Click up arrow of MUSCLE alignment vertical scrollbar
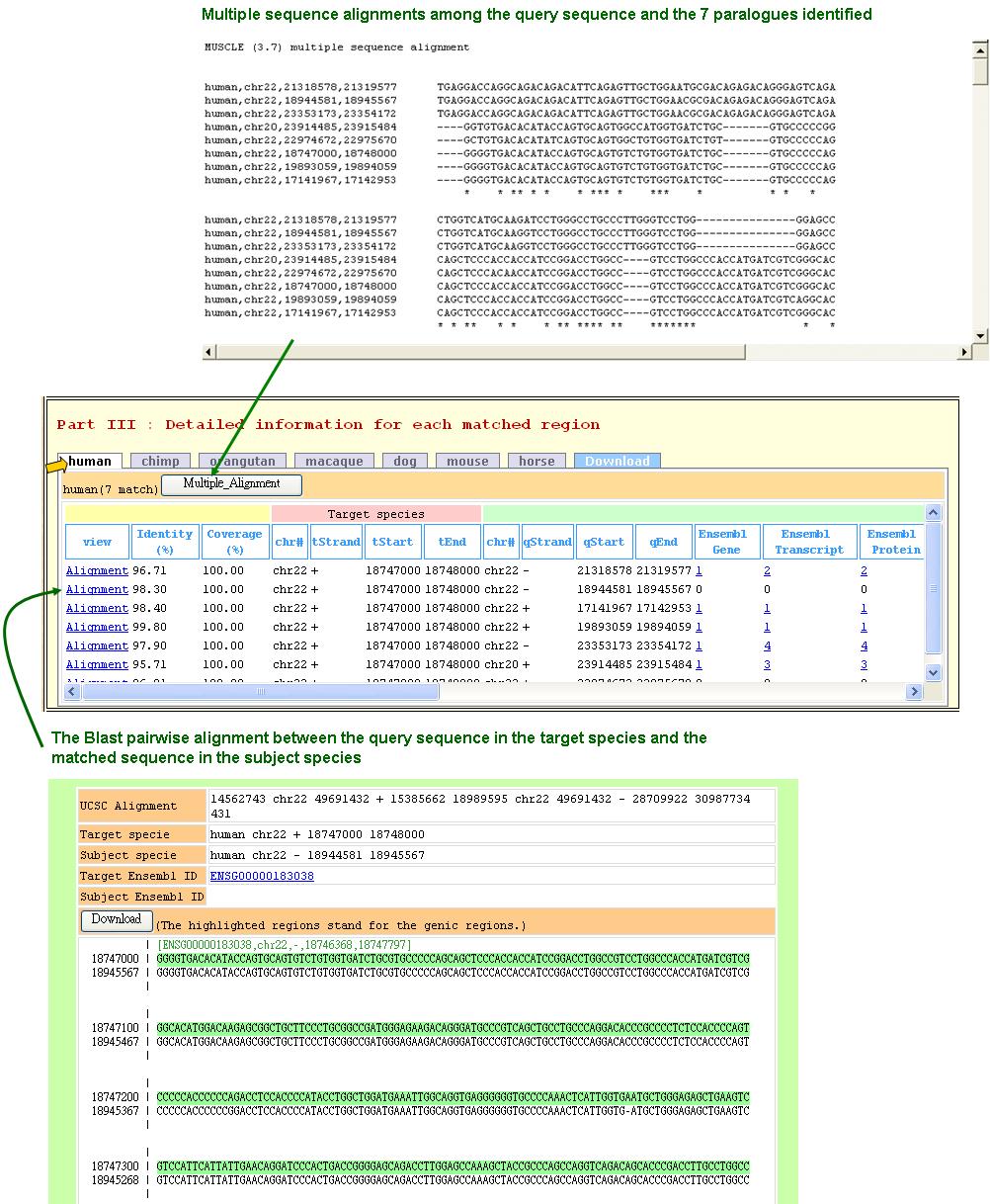990x1204 pixels. [x=980, y=48]
